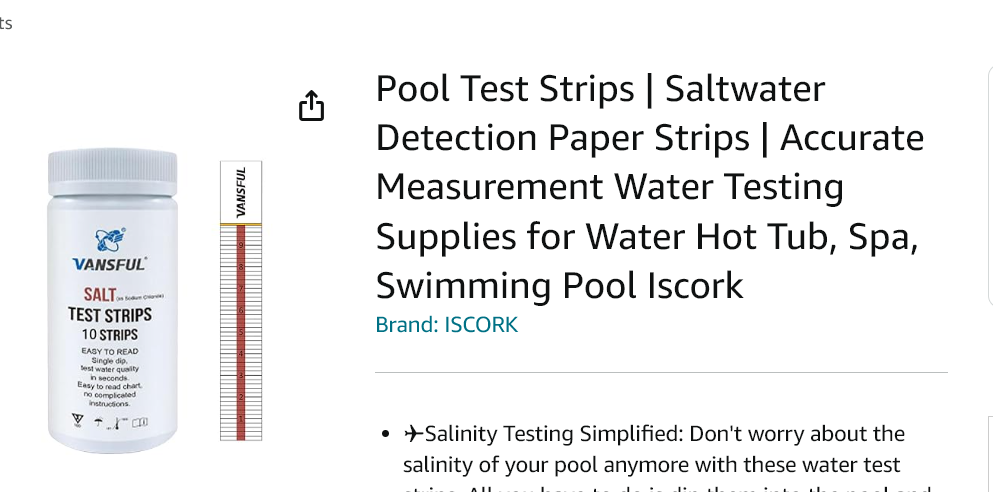Click the horizontal divider below the brand
993x492 pixels.
coord(661,373)
